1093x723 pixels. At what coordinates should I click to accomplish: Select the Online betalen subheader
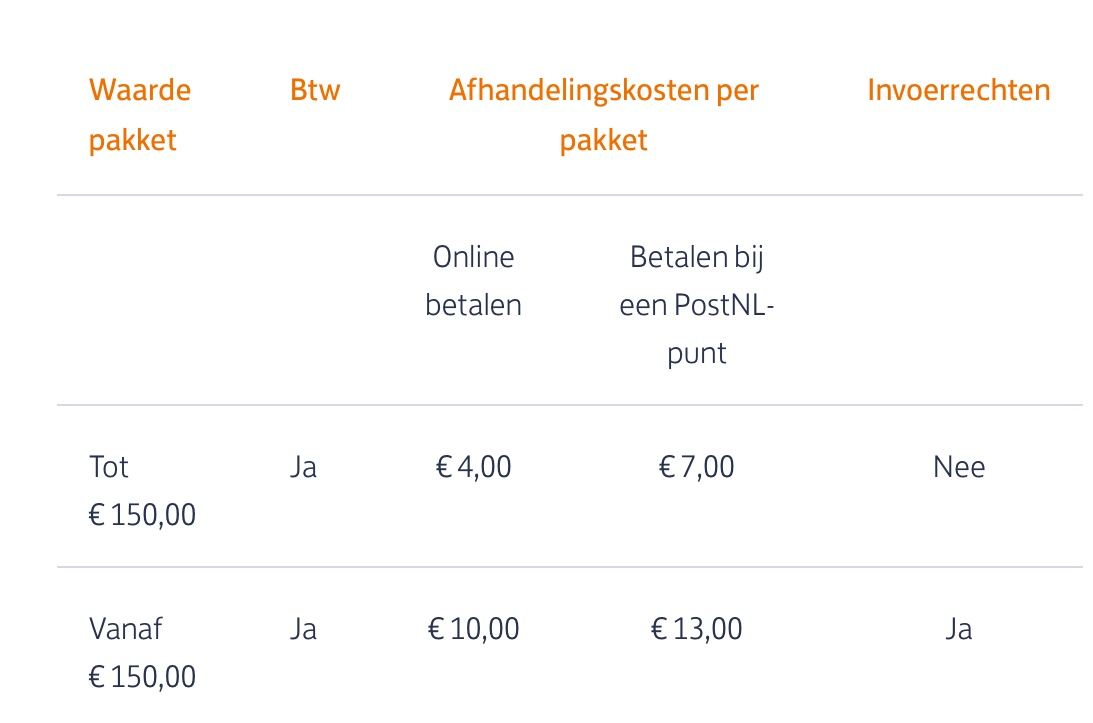473,281
